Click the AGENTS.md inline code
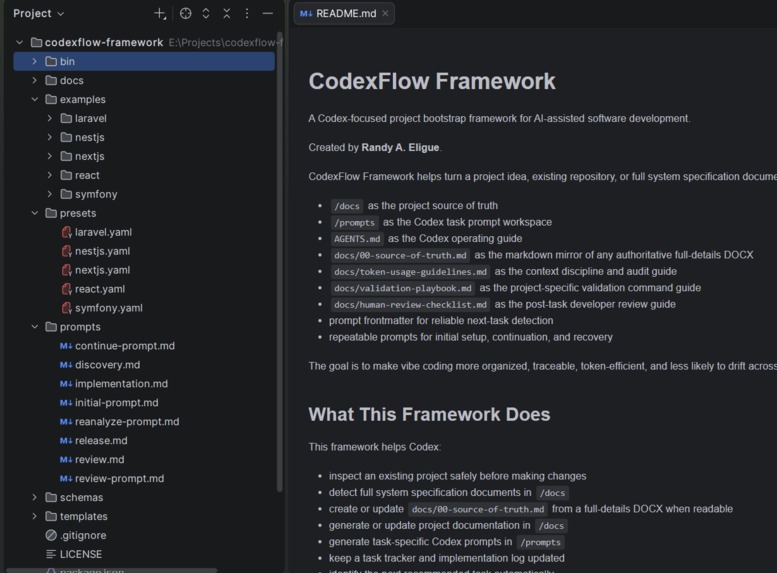The image size is (777, 573). pos(357,239)
